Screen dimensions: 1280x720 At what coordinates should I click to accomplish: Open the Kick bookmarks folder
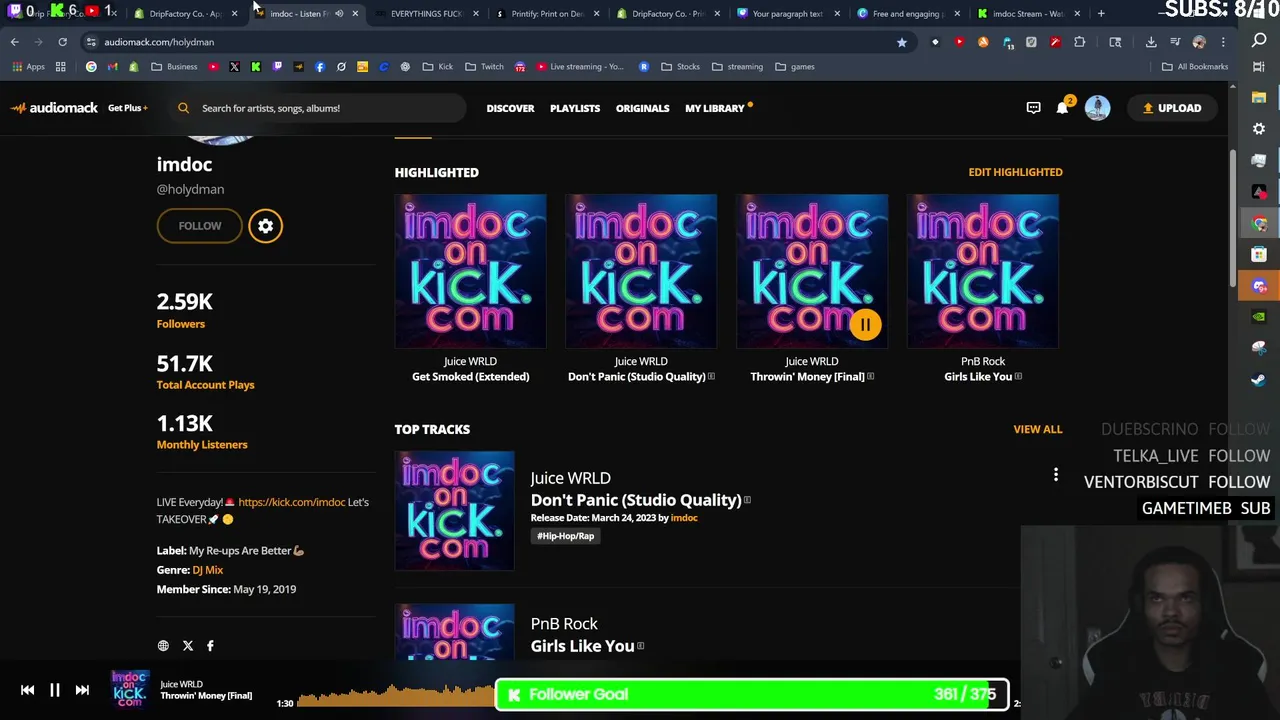[x=437, y=67]
